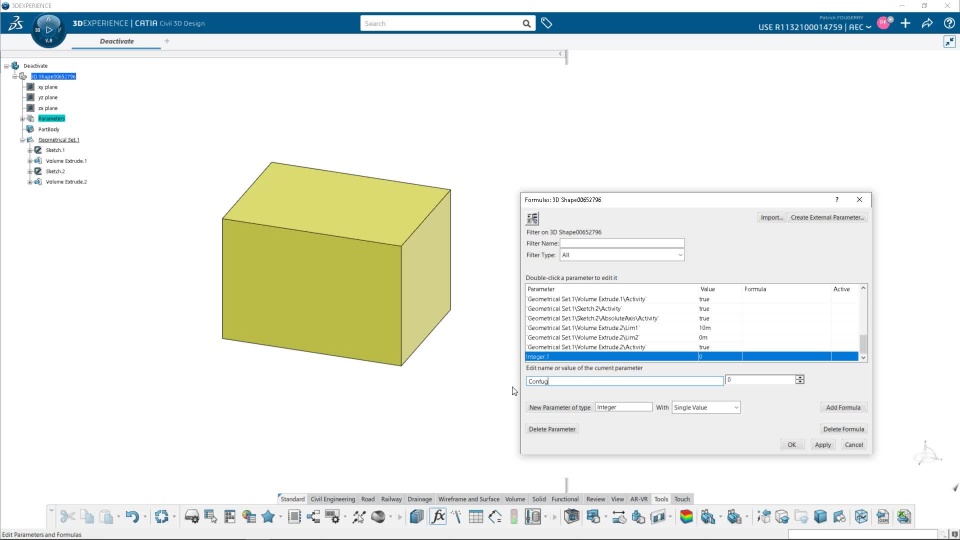Click the Apply button
Image resolution: width=960 pixels, height=540 pixels.
(823, 444)
